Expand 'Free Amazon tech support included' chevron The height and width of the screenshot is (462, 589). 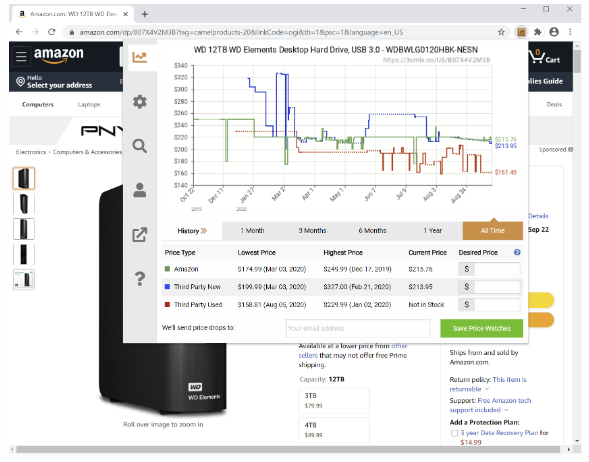tap(506, 410)
